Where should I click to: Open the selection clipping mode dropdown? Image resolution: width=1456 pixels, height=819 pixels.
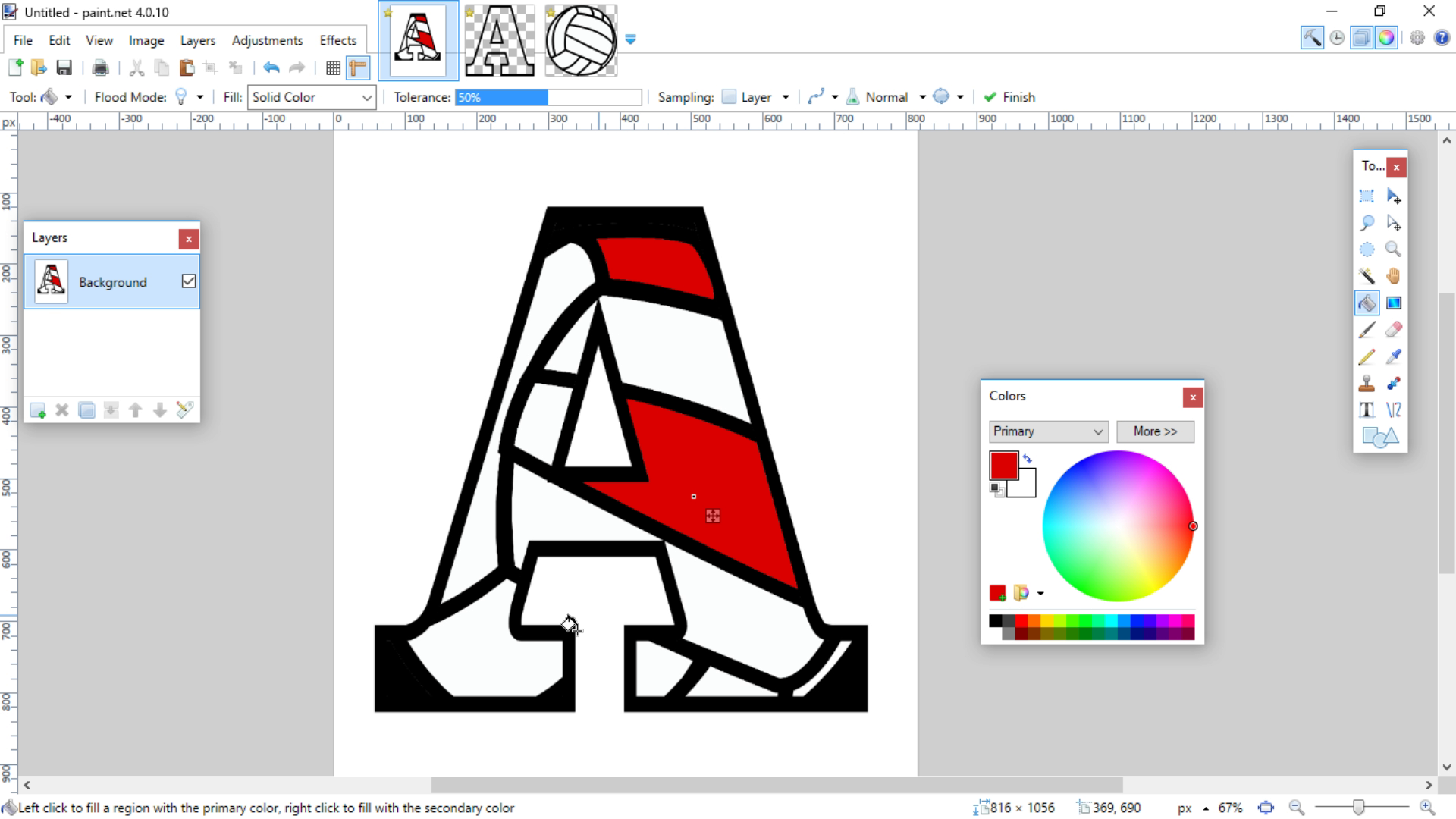(948, 97)
